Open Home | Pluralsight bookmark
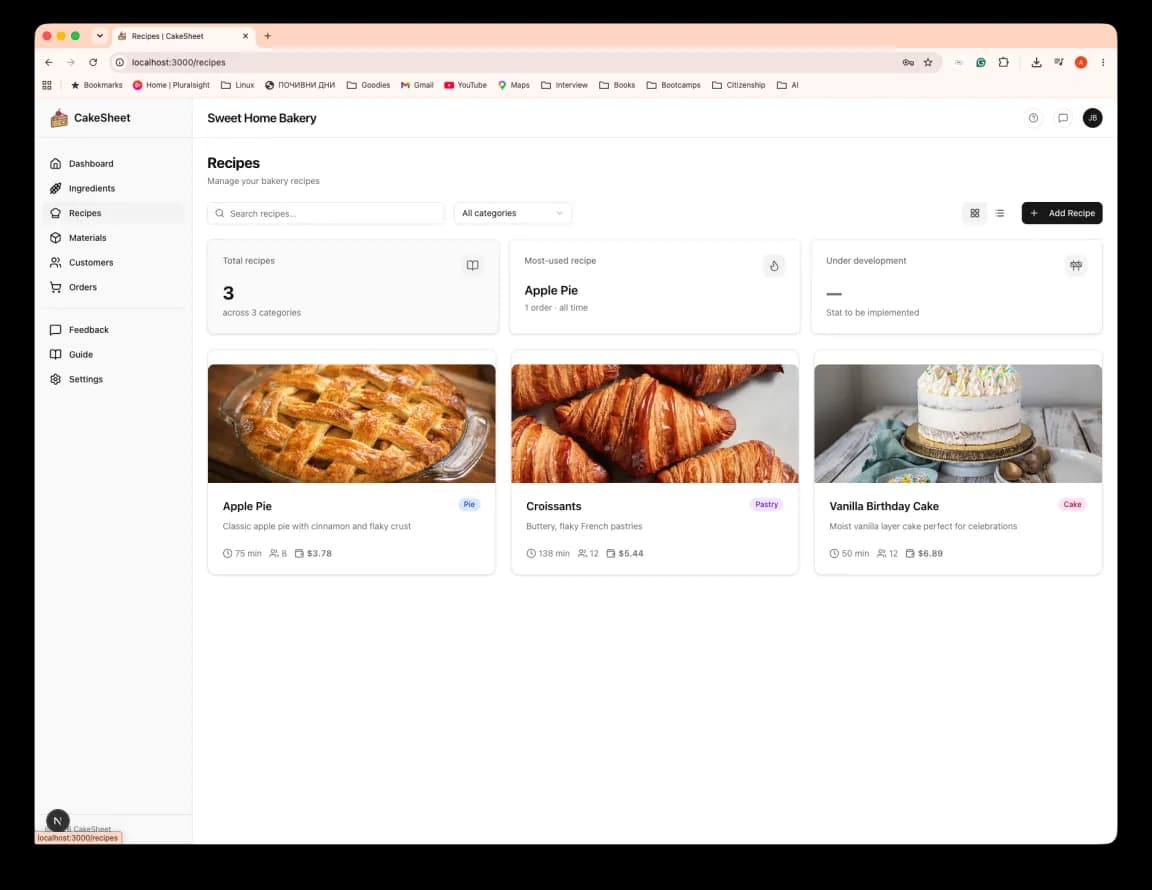This screenshot has width=1152, height=890. [171, 85]
